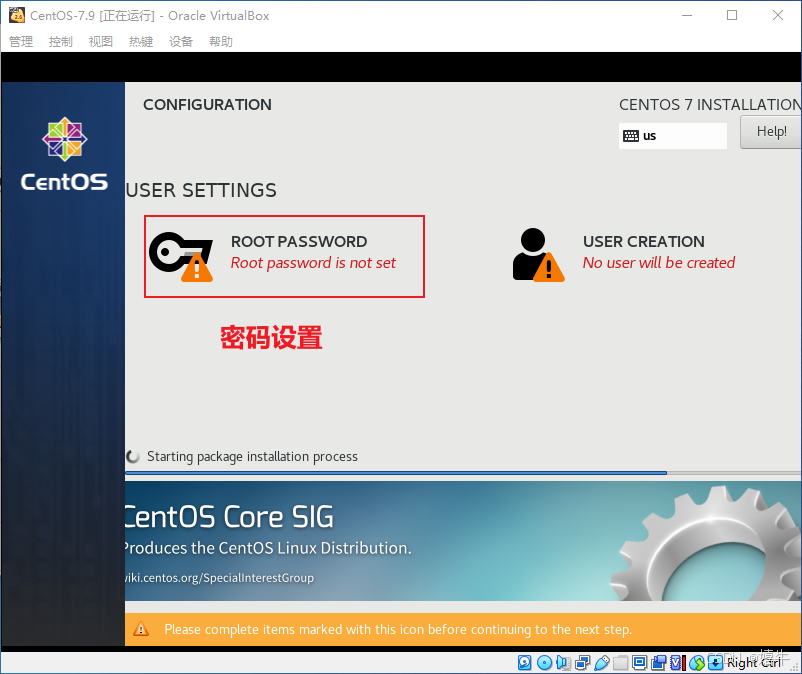Click the network adapters status bar icon
The width and height of the screenshot is (802, 674).
[x=583, y=663]
